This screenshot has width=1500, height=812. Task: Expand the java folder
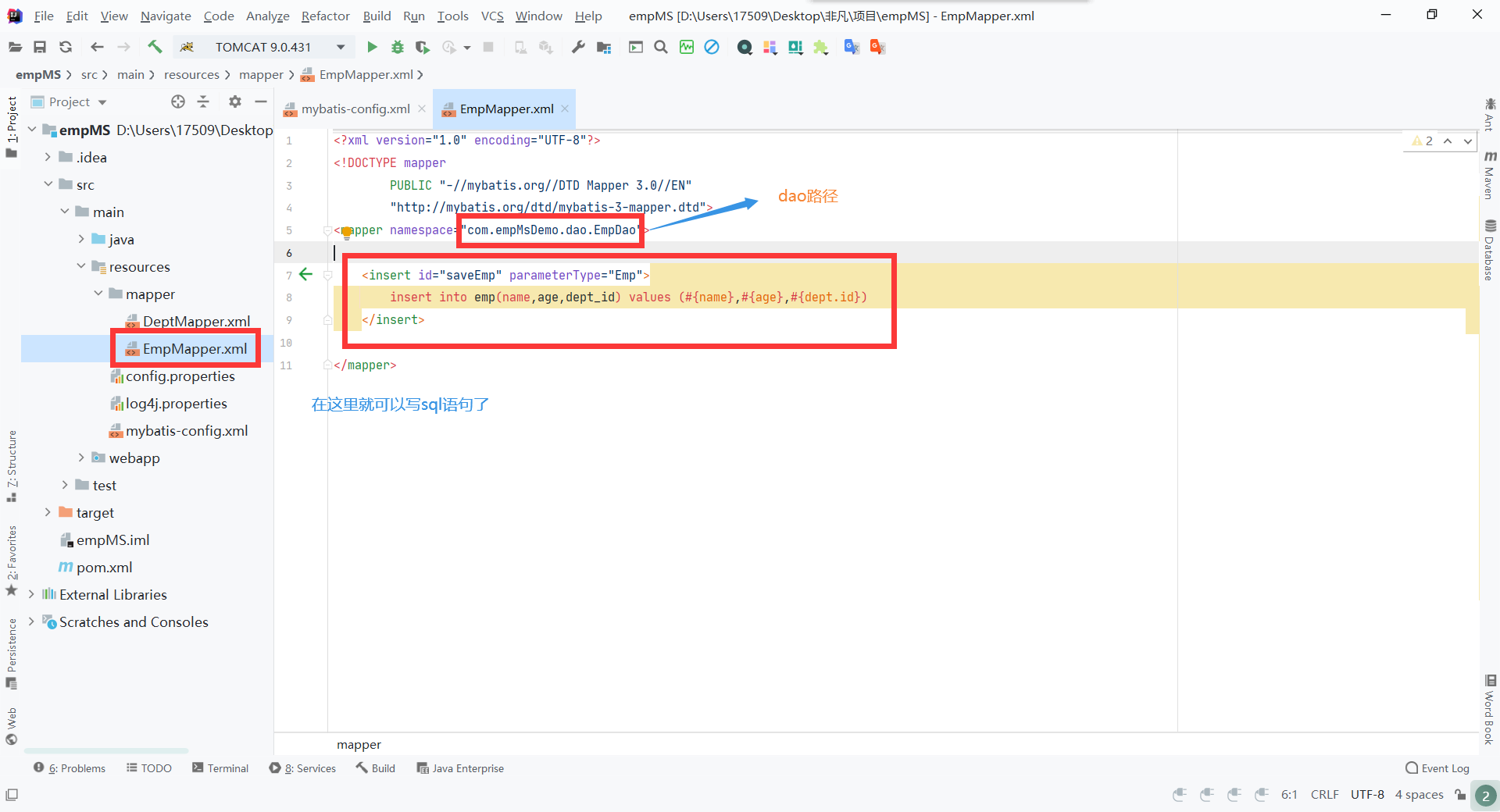tap(81, 239)
